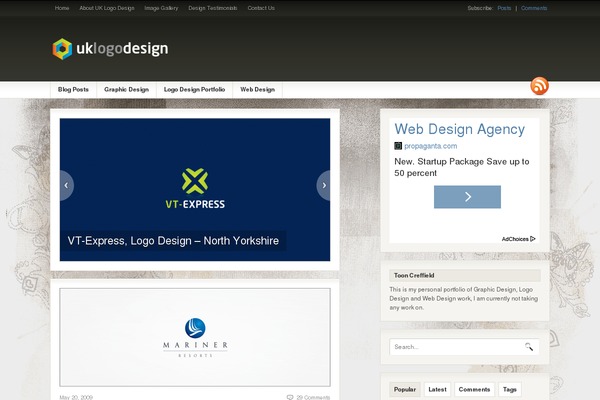This screenshot has height=400, width=600.
Task: Switch to the Comments tab
Action: click(474, 389)
